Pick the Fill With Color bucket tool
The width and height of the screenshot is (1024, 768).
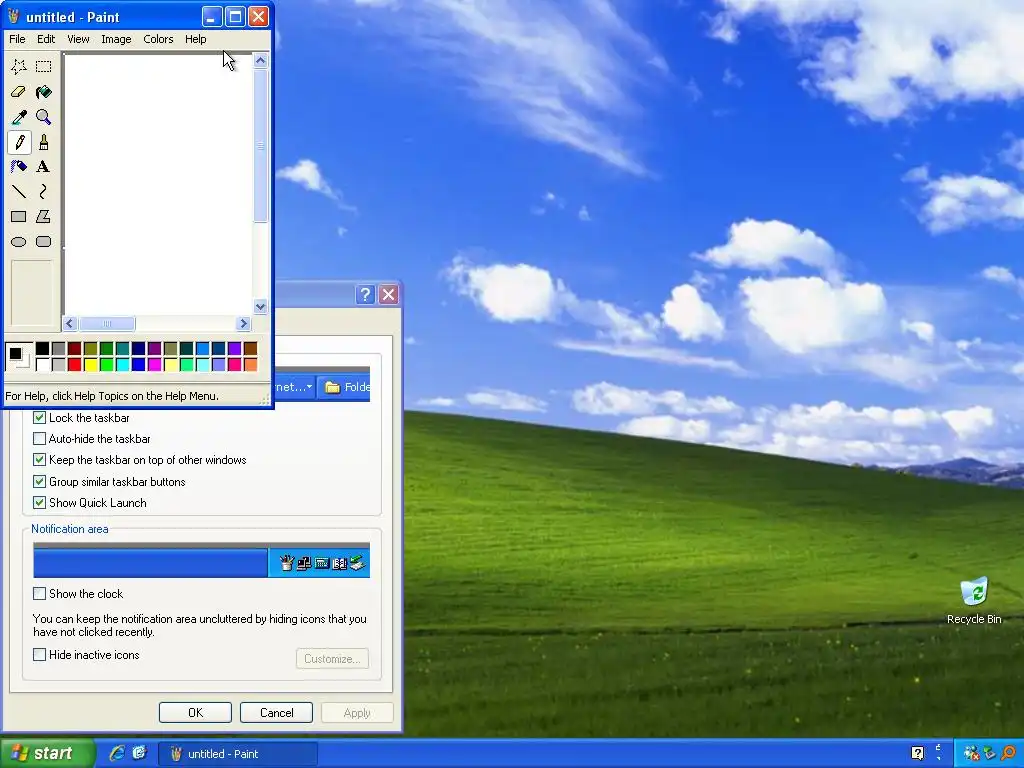pos(43,91)
